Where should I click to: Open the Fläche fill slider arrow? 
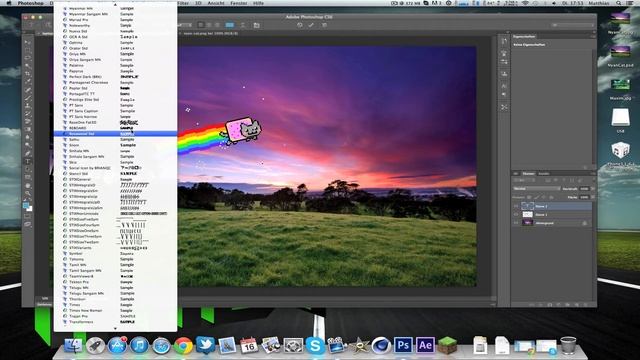click(593, 197)
